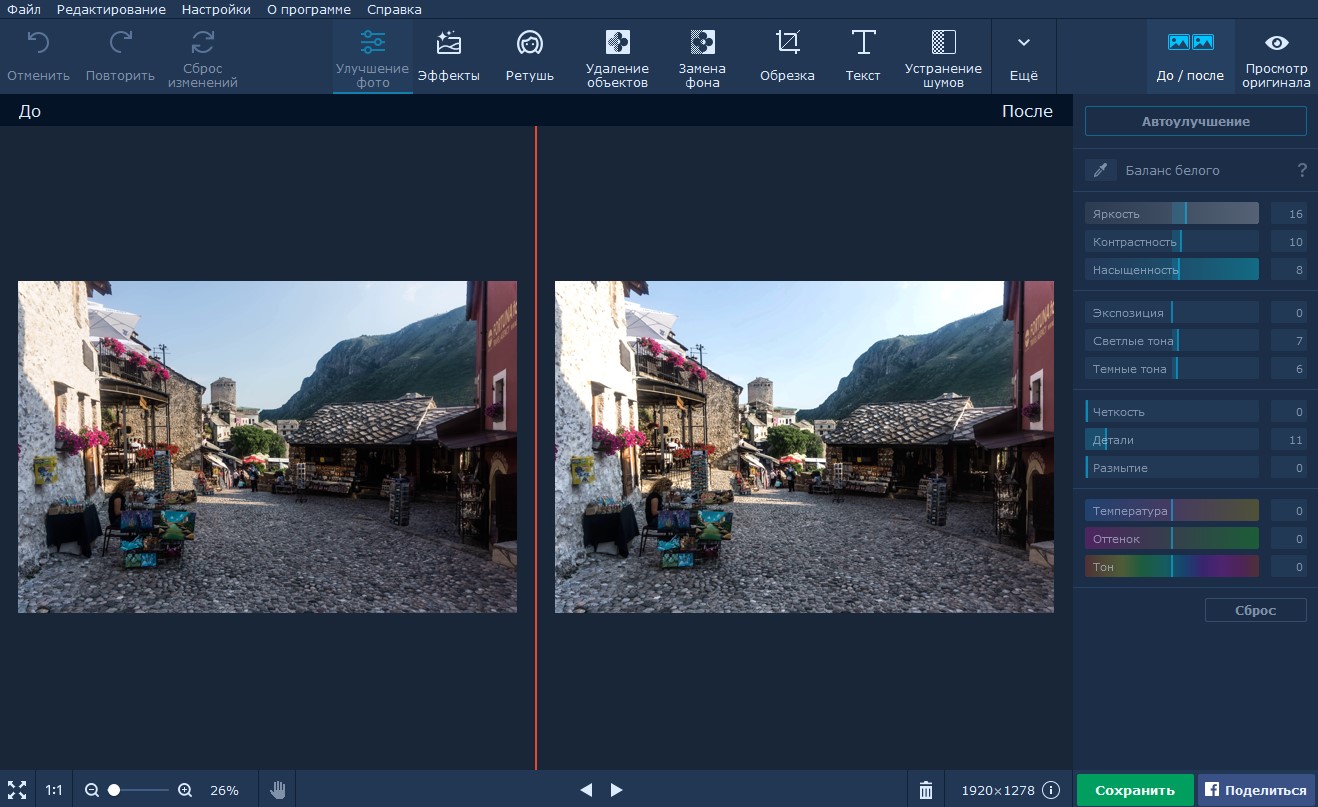1318x807 pixels.
Task: Pick the Баланс белого eyedropper
Action: (x=1100, y=170)
